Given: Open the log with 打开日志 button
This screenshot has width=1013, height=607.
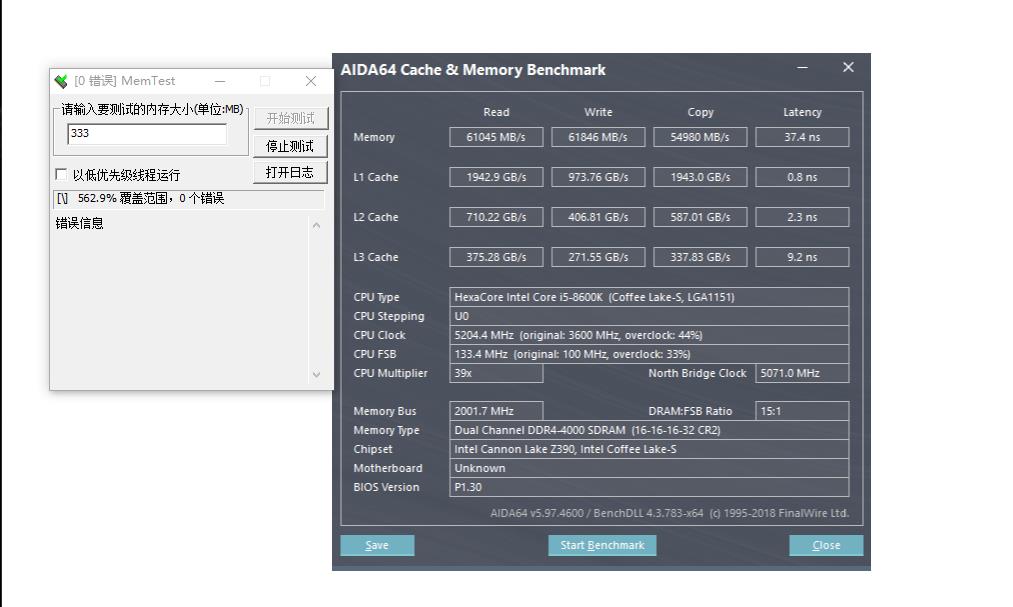Looking at the screenshot, I should coord(290,172).
